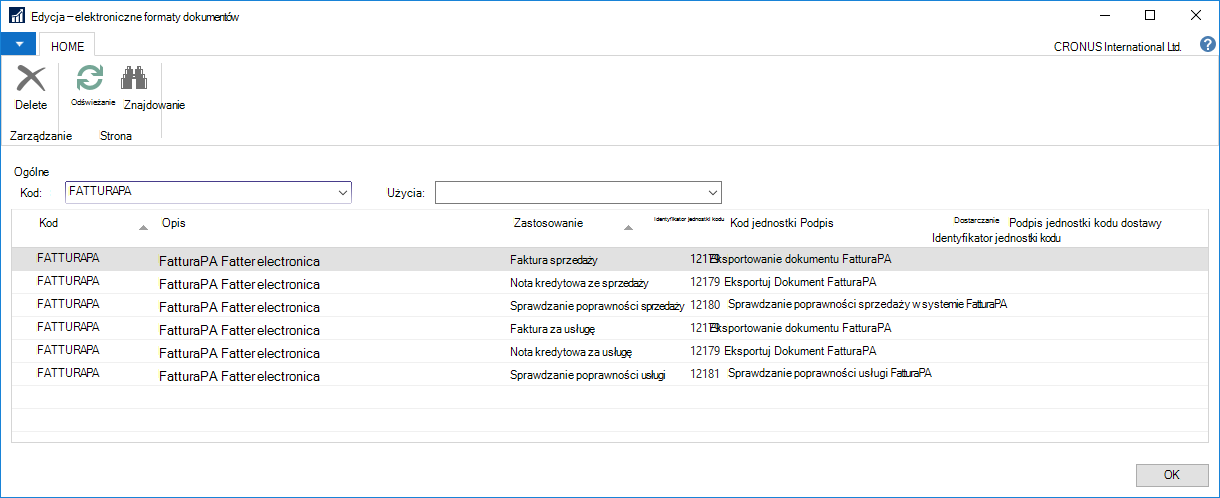Click FATTURAPA in Sprawdzanie poprawności usługi row

pos(68,373)
